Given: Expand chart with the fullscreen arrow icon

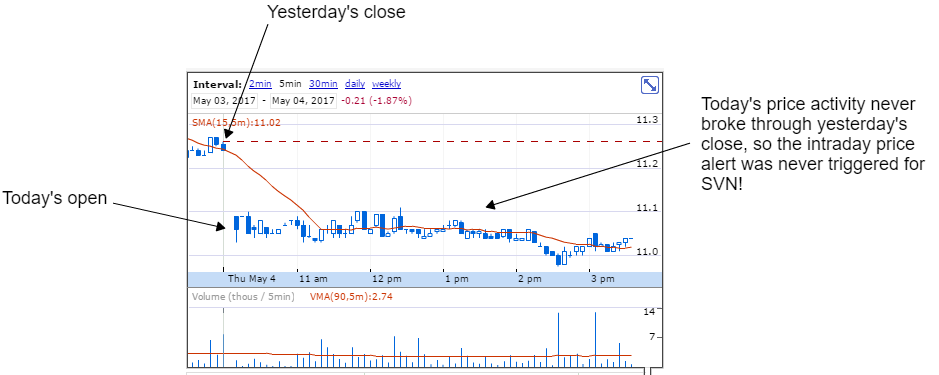Looking at the screenshot, I should coord(649,85).
